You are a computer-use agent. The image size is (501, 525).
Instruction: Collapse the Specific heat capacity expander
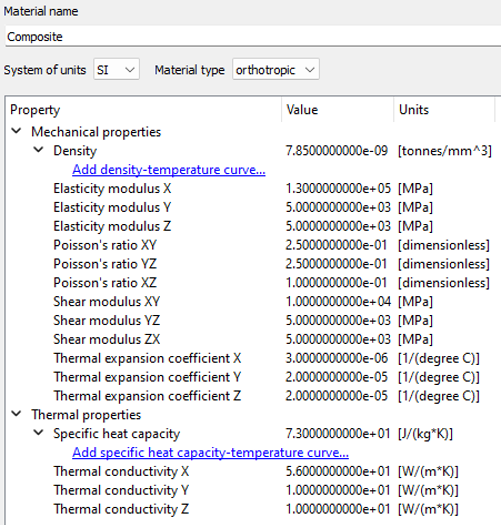click(39, 433)
